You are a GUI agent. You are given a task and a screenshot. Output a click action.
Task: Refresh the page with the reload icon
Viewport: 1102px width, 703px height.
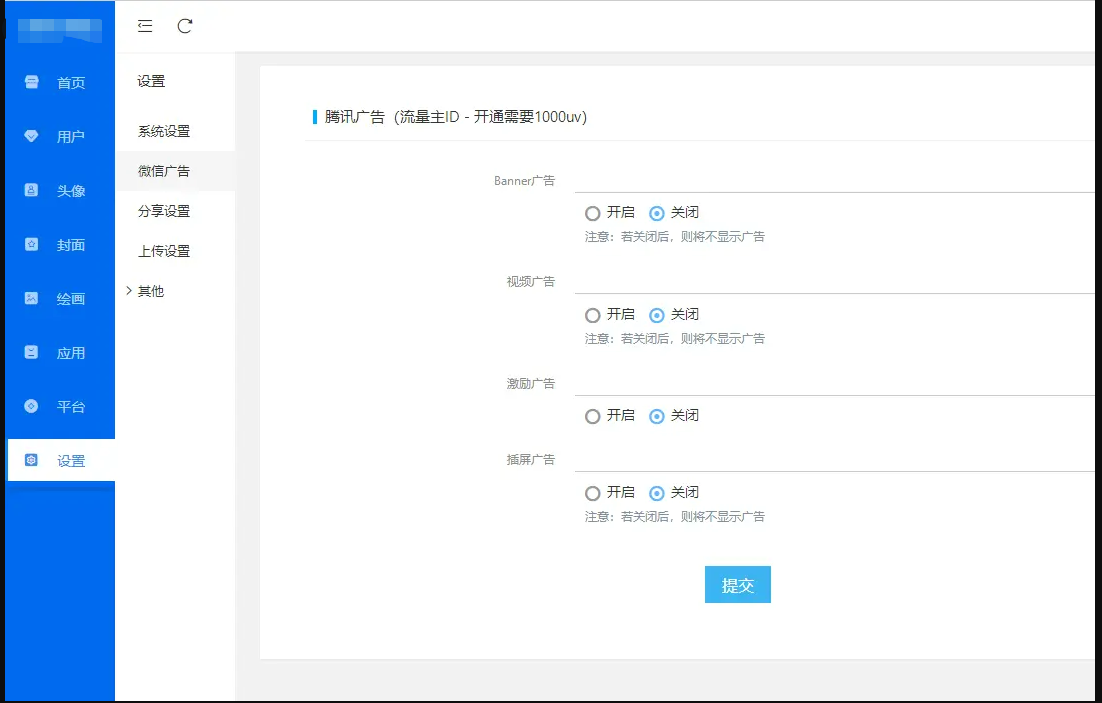(x=185, y=26)
